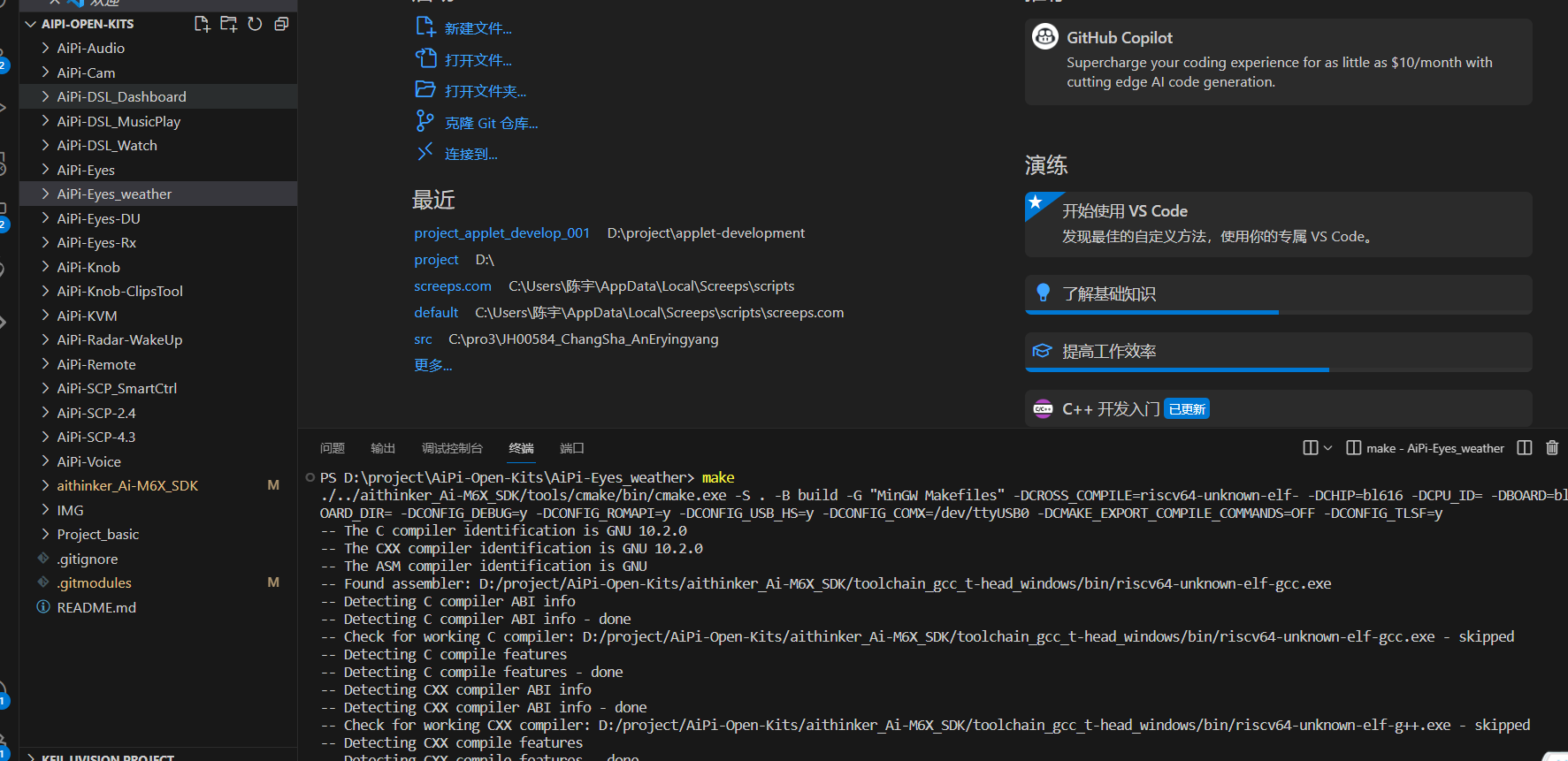
Task: Select the Project_basic tree row
Action: click(x=158, y=534)
